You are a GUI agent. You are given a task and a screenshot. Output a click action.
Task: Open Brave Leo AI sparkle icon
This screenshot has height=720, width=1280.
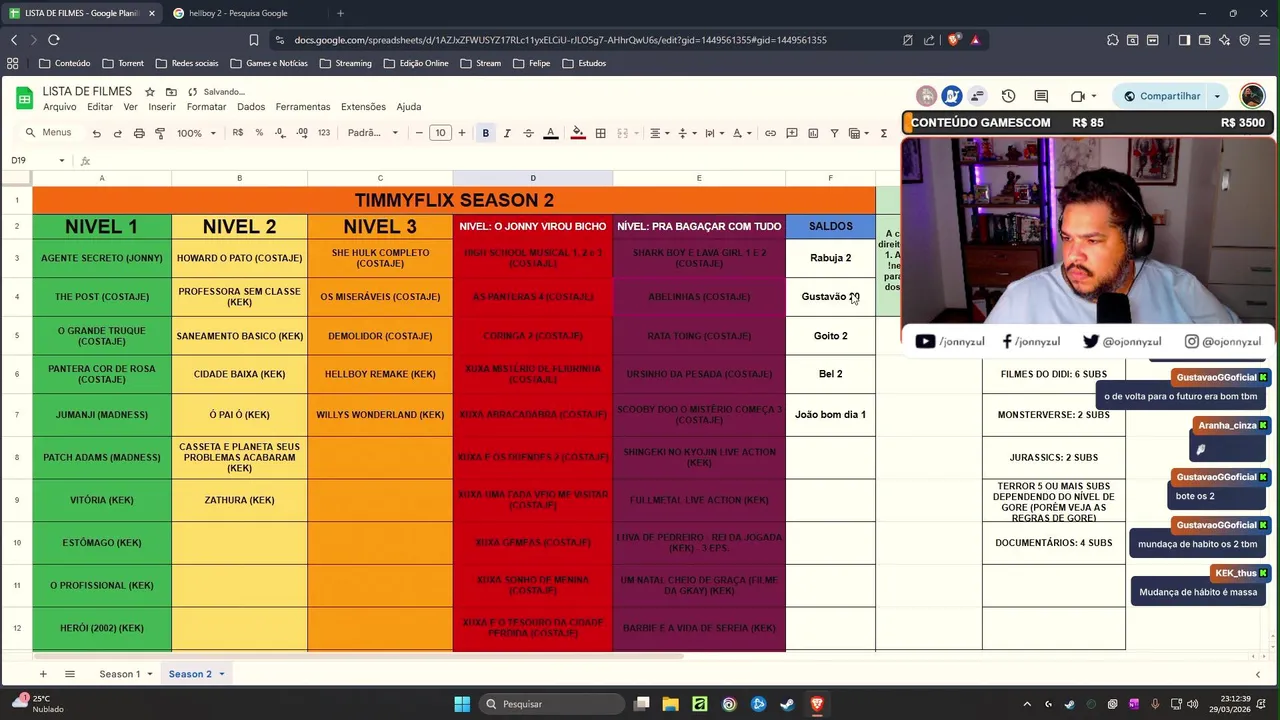(x=1225, y=40)
